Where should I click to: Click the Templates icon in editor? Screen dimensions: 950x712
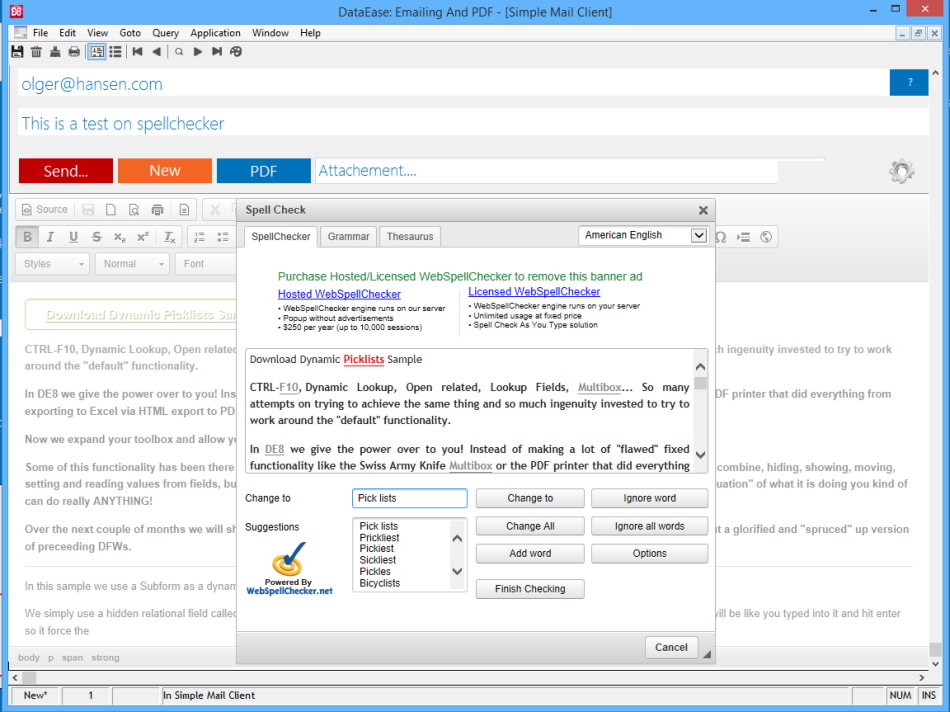click(184, 210)
